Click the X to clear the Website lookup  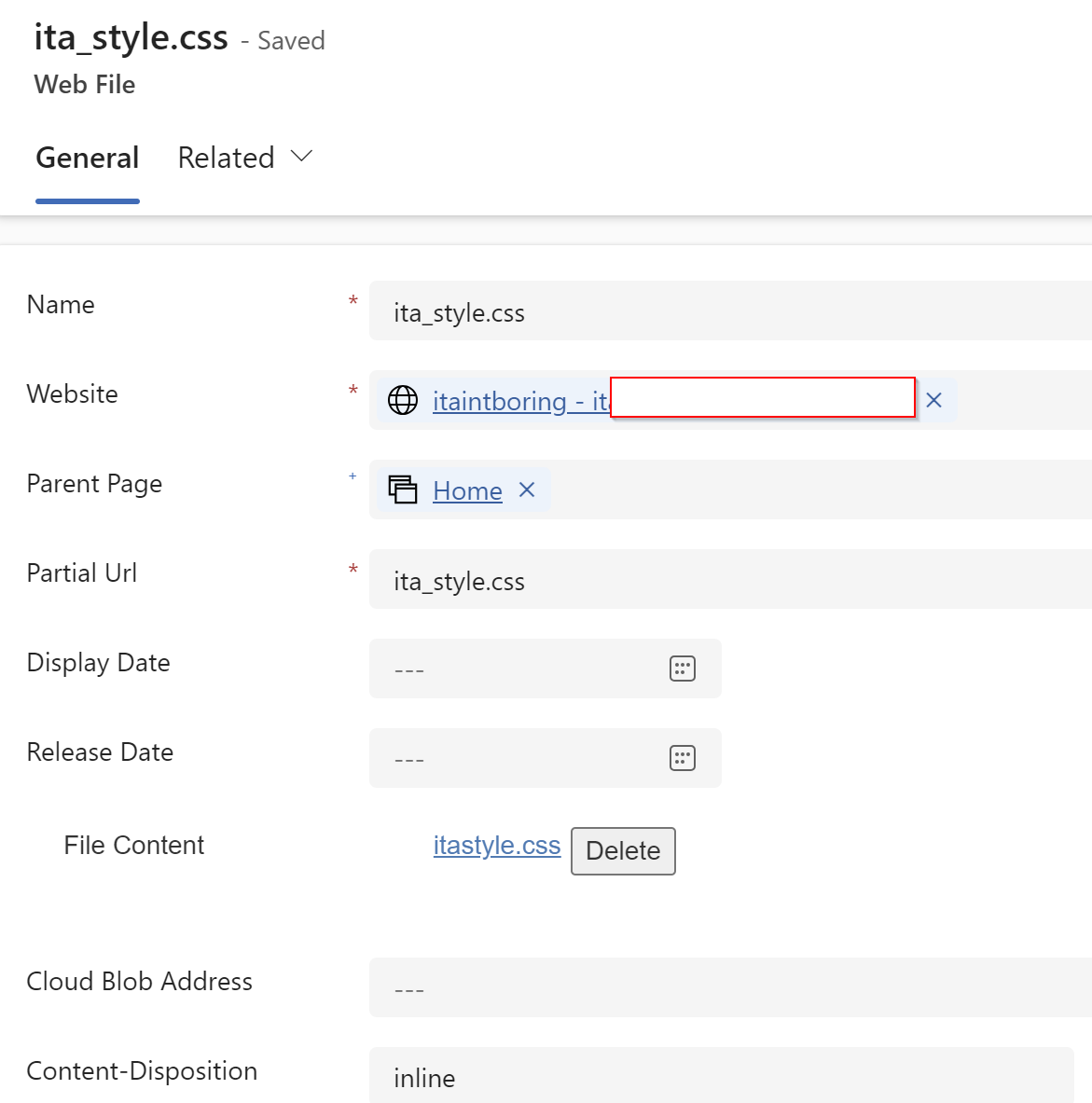[x=933, y=400]
